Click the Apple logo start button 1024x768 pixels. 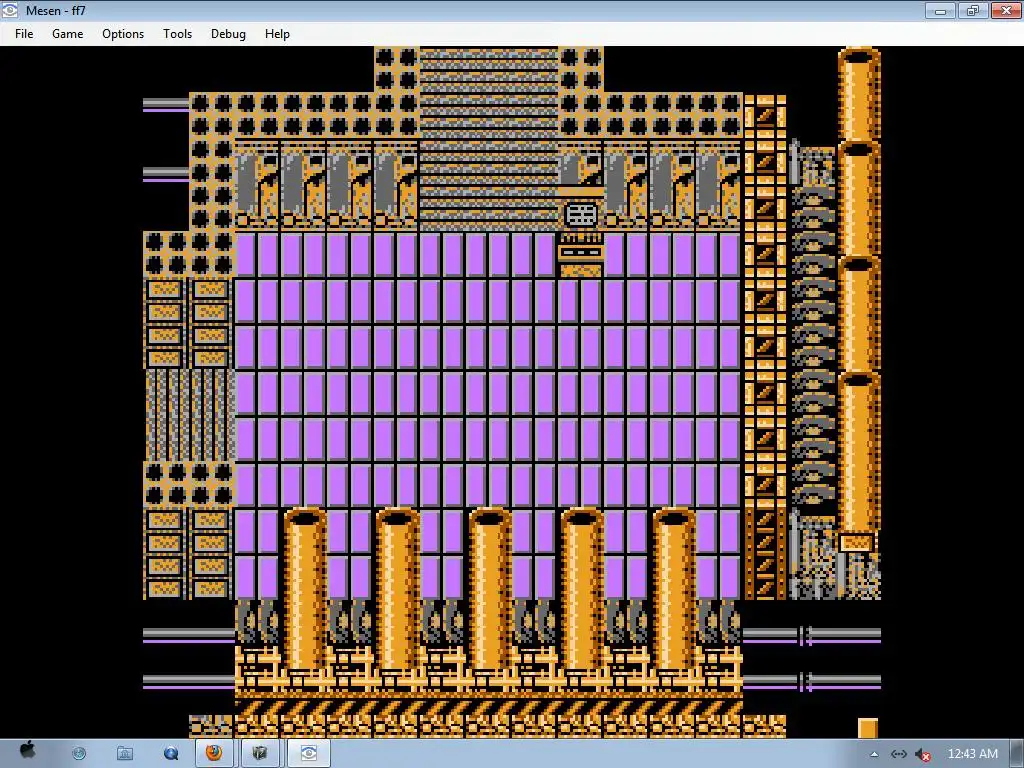[27, 751]
